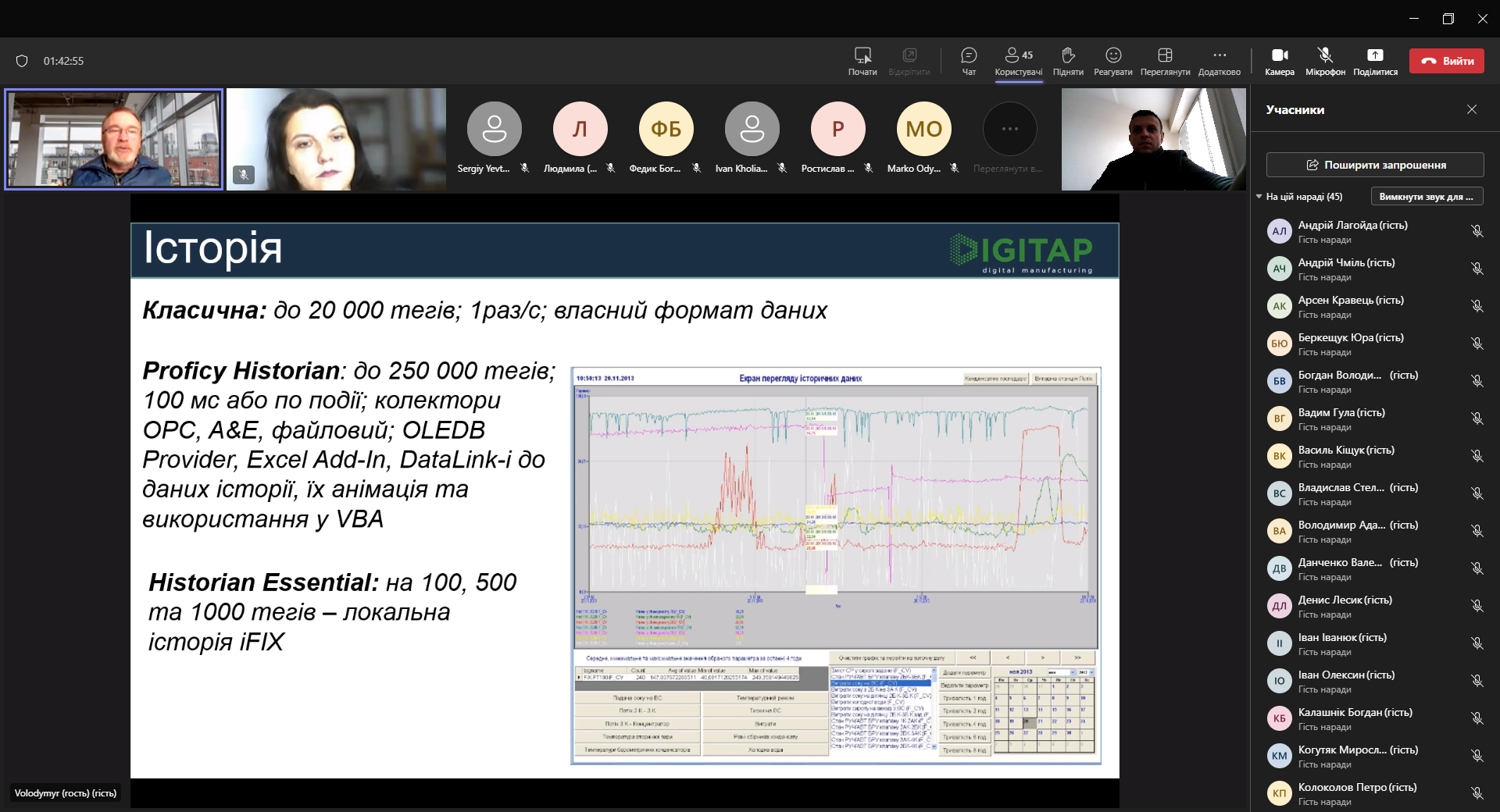
Task: Collapse the На цій нараді (45) section
Action: [1259, 197]
